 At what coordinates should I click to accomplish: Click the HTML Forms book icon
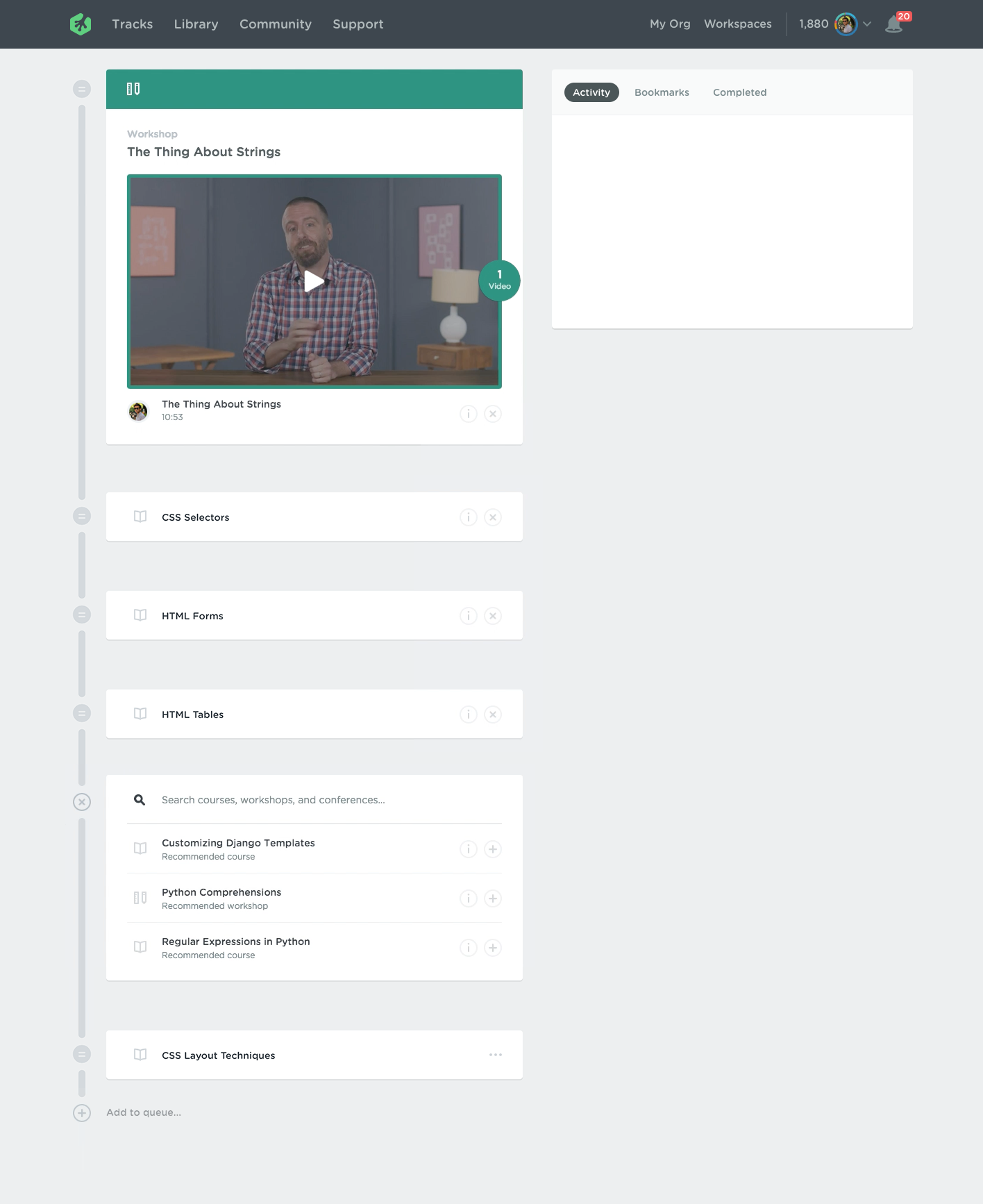pos(140,615)
